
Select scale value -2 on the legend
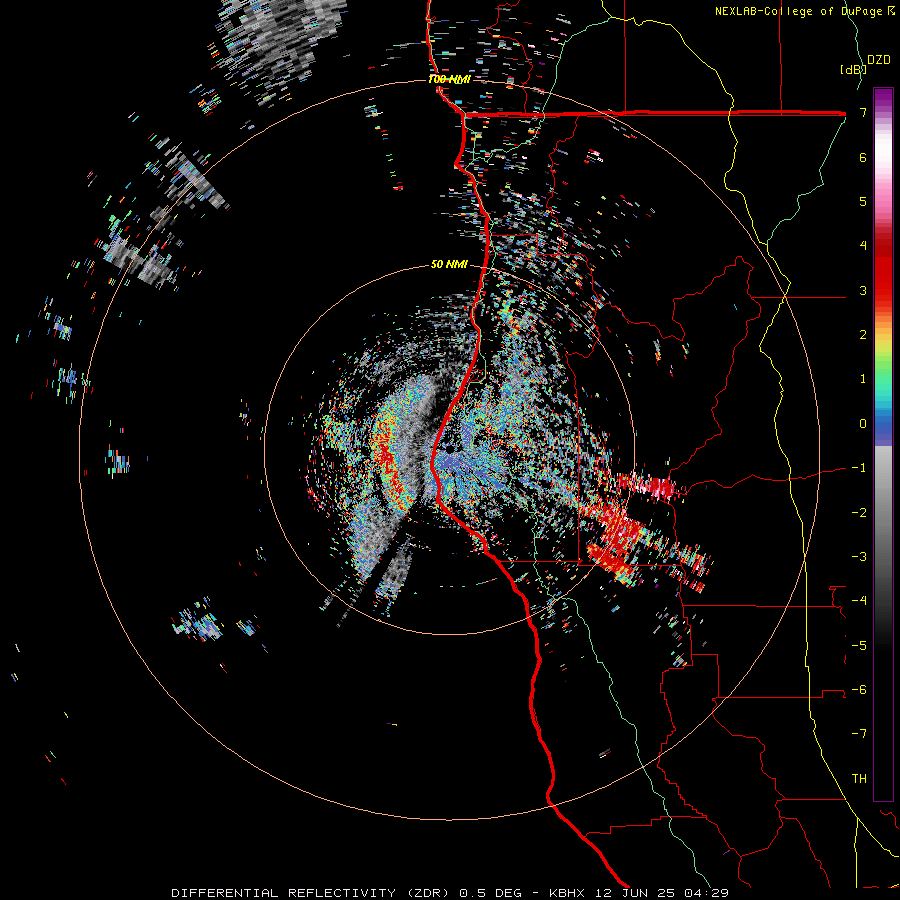[859, 513]
